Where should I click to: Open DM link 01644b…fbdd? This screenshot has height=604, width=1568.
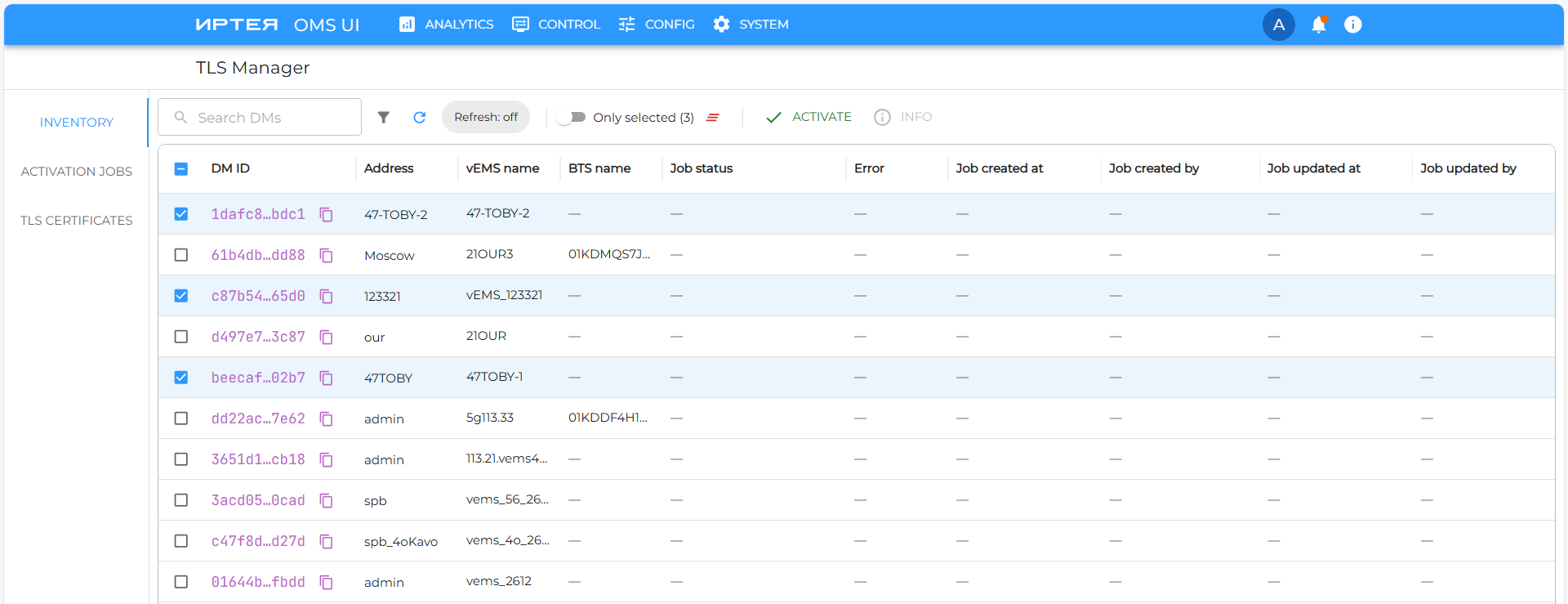pyautogui.click(x=258, y=582)
